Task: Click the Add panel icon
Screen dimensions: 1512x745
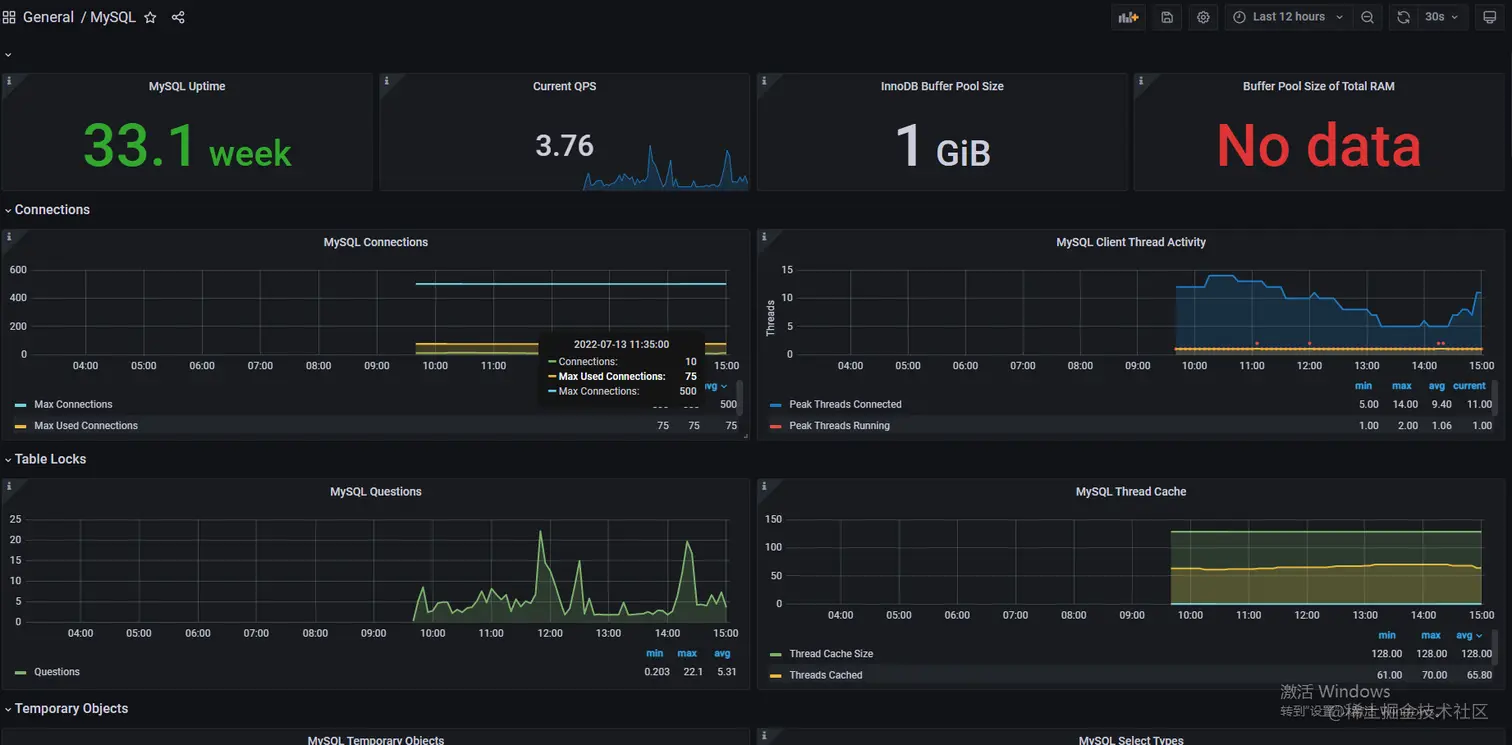Action: [x=1129, y=17]
